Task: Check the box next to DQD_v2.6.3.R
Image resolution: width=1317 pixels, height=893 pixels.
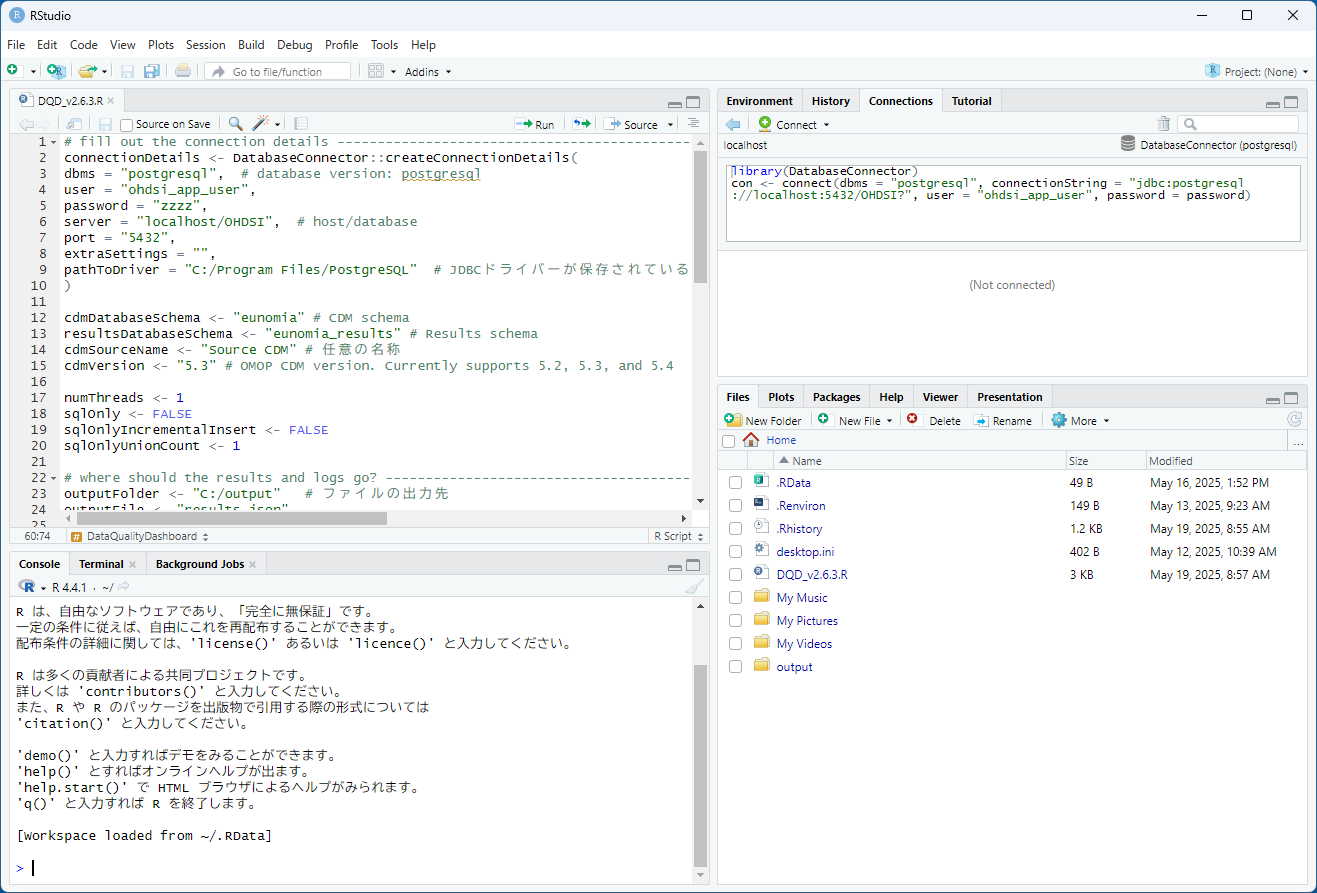Action: tap(735, 575)
